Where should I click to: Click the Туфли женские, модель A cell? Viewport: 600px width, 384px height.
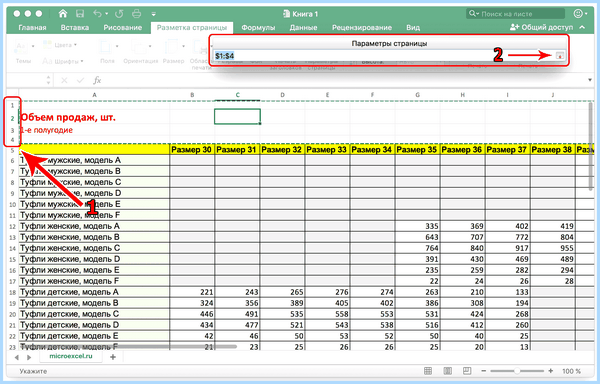pyautogui.click(x=95, y=226)
